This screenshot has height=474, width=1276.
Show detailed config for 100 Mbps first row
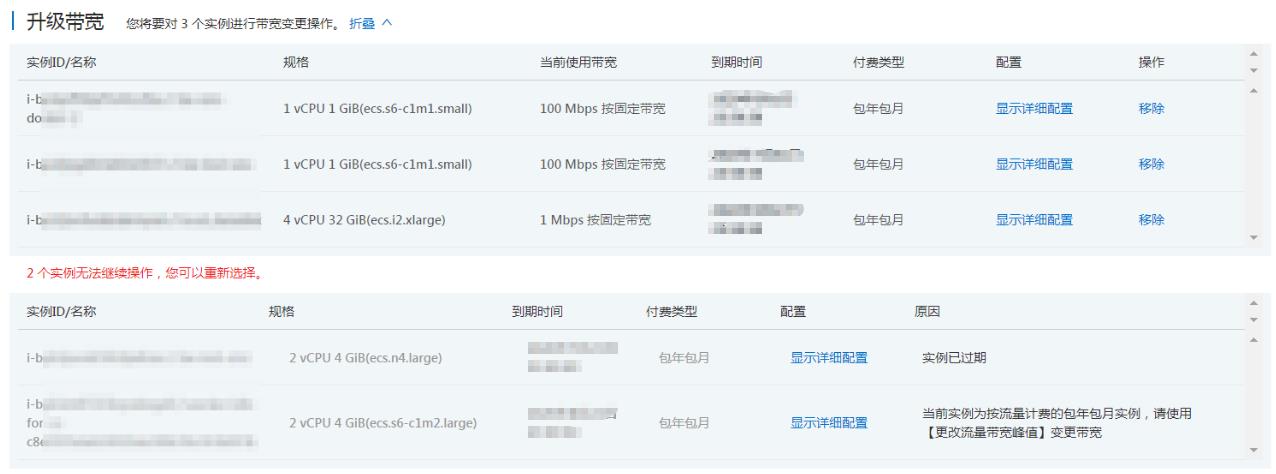point(1034,108)
